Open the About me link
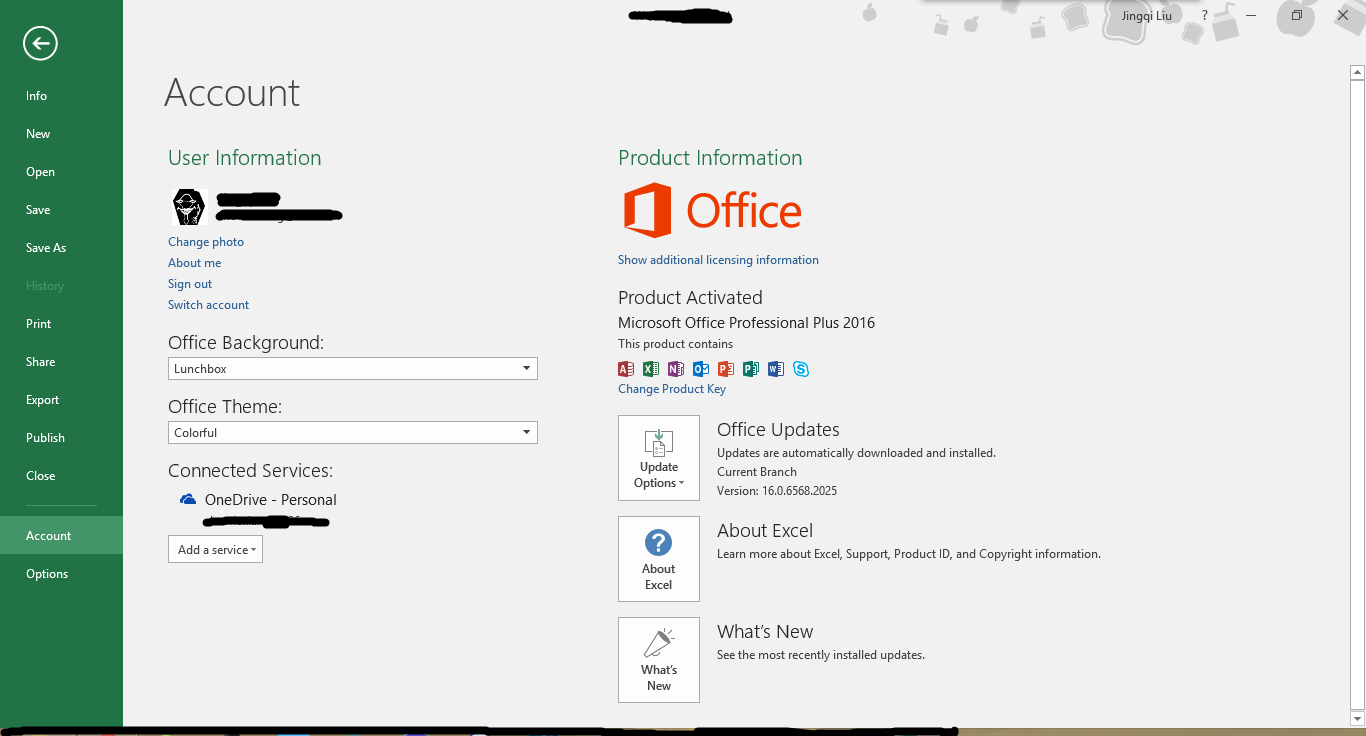The image size is (1366, 736). click(195, 263)
